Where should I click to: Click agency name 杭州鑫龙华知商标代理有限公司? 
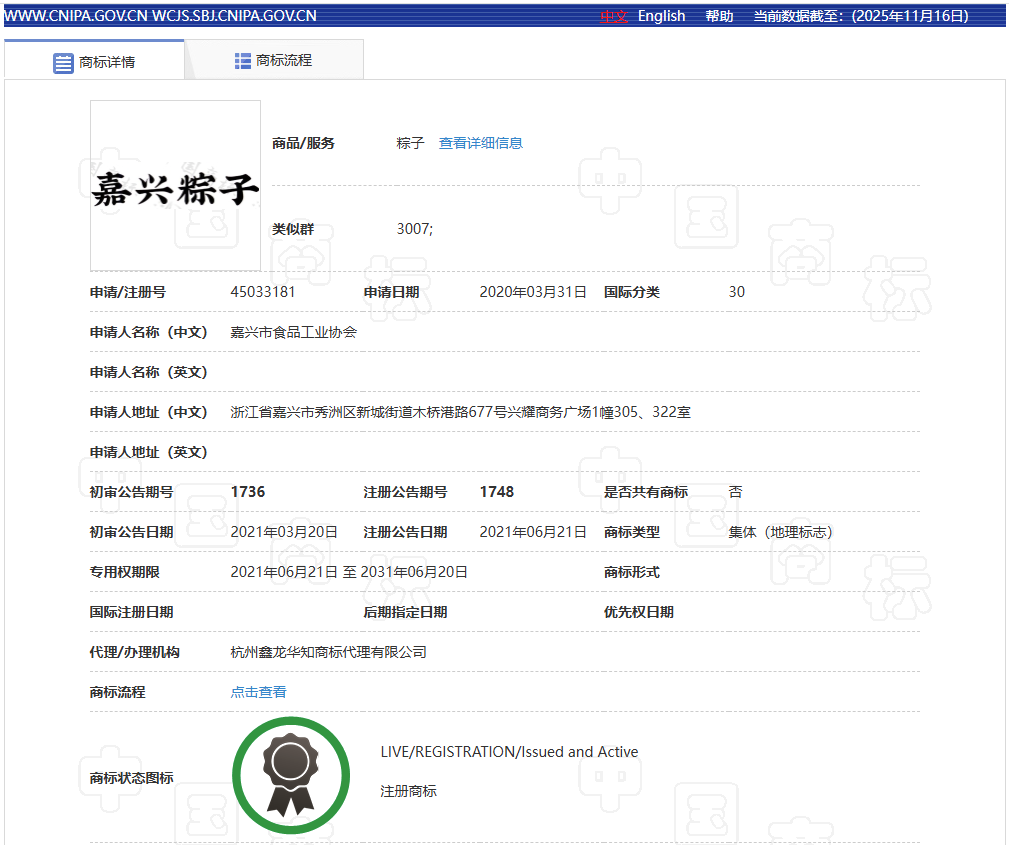pos(328,652)
